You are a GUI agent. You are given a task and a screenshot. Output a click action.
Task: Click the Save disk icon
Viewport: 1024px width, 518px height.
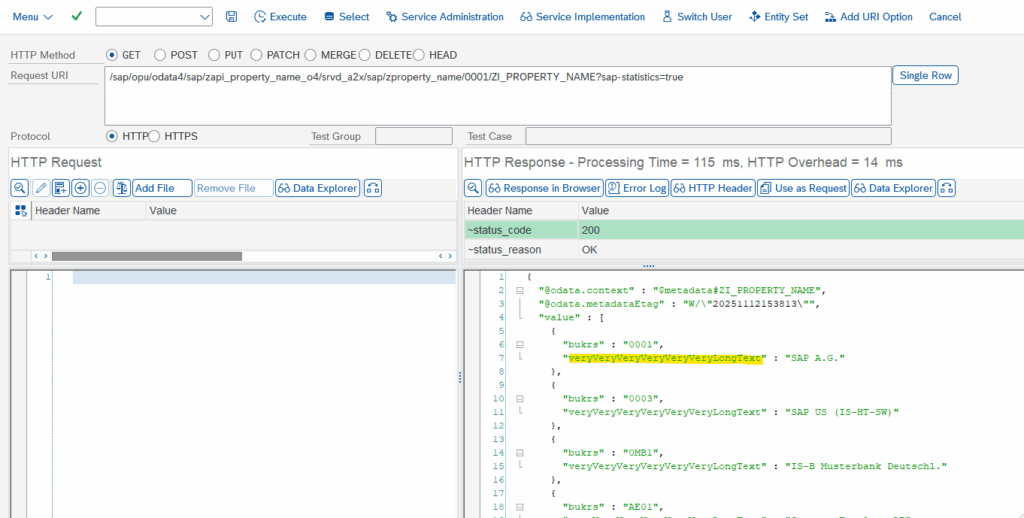[x=232, y=17]
